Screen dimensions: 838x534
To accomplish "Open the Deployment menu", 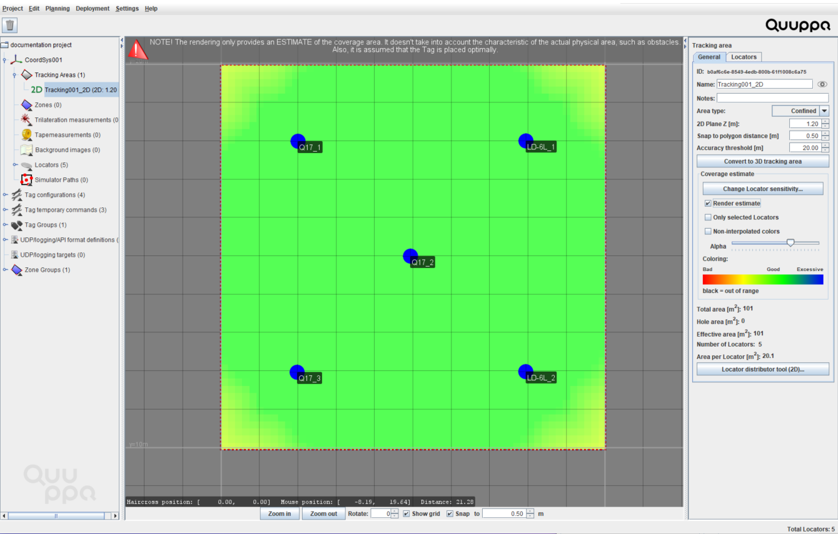I will [92, 9].
